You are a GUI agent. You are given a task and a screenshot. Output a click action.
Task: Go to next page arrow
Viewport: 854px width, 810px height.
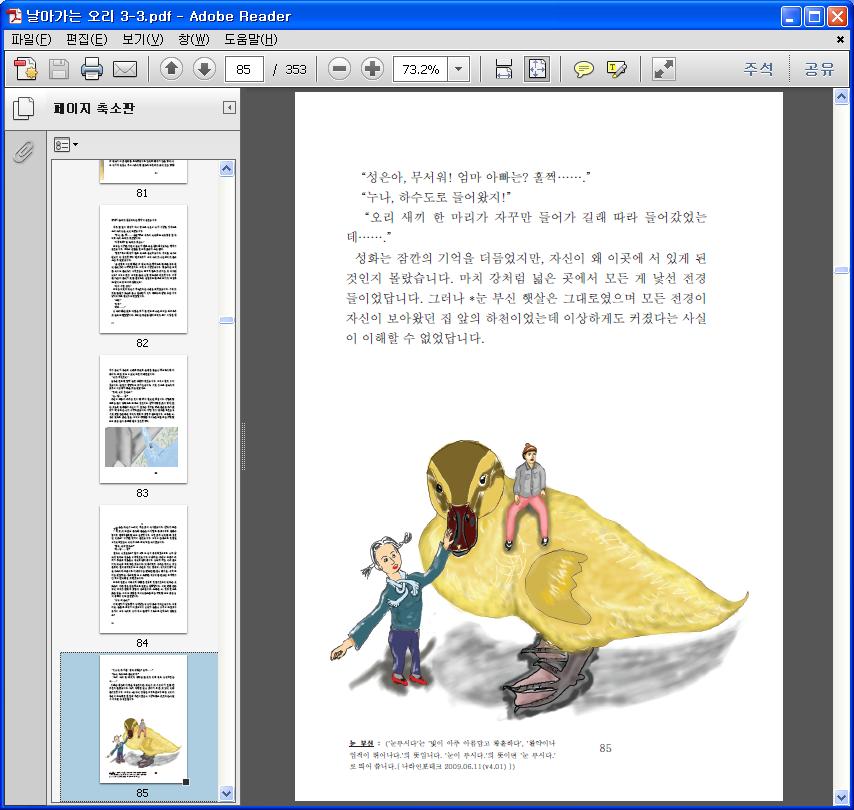(x=204, y=69)
